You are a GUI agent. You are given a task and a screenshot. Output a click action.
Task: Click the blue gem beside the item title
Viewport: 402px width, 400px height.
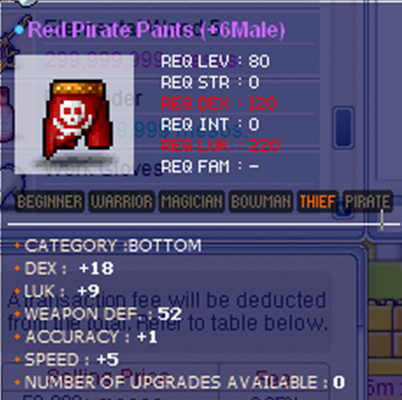coord(19,30)
